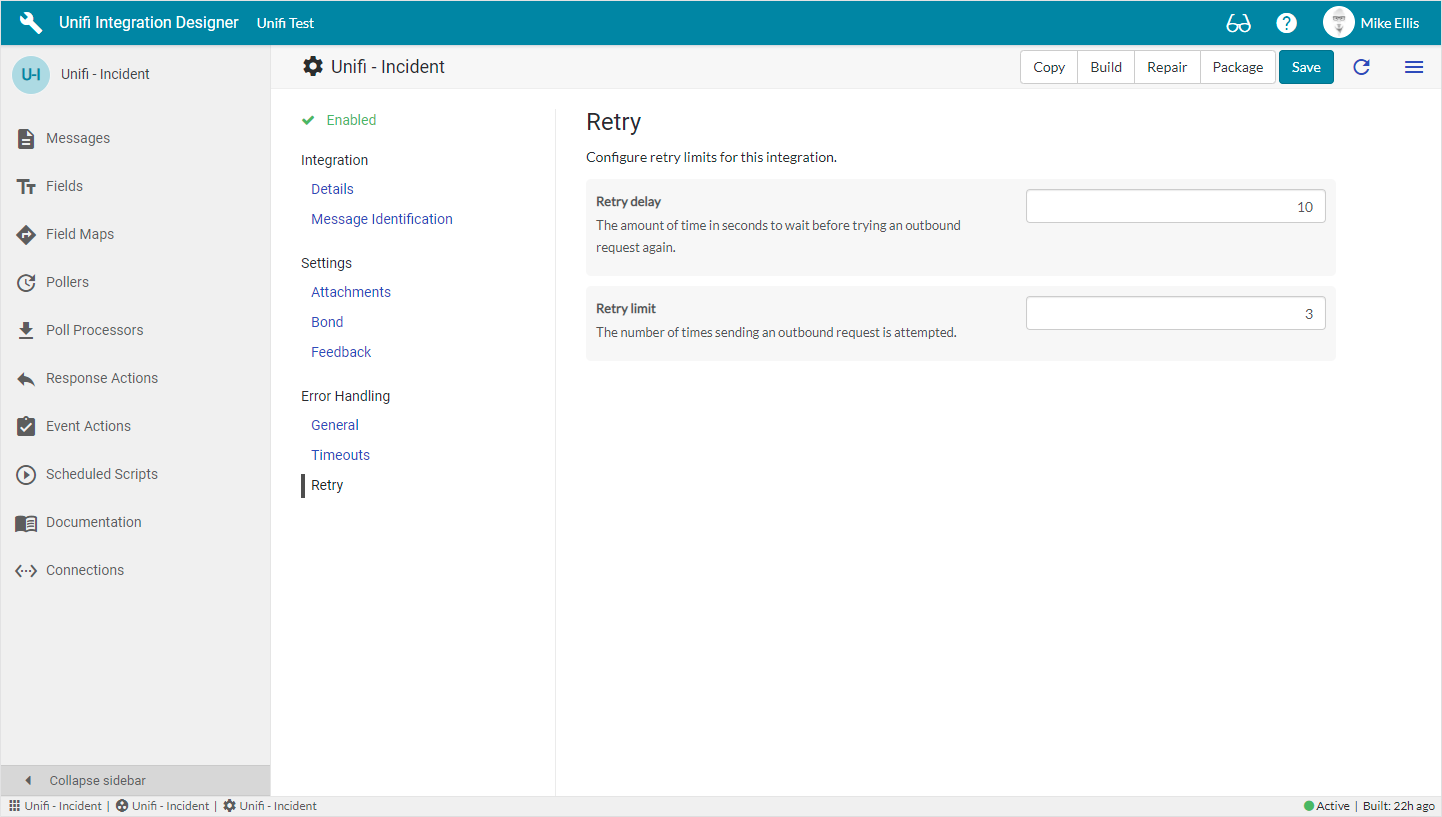Click the refresh icon beside Save
The height and width of the screenshot is (817, 1442).
(1361, 67)
